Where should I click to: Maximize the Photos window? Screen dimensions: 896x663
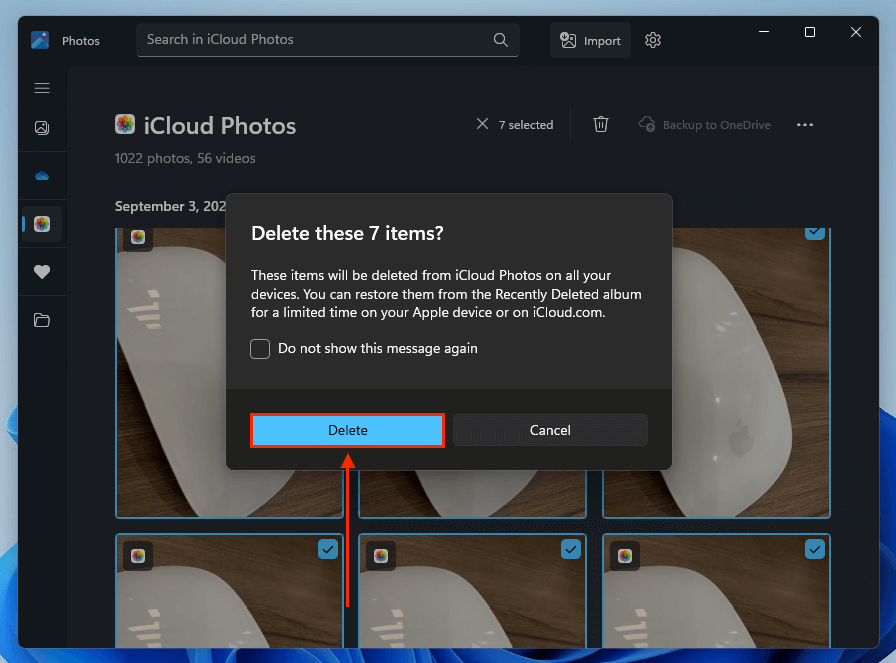[810, 32]
